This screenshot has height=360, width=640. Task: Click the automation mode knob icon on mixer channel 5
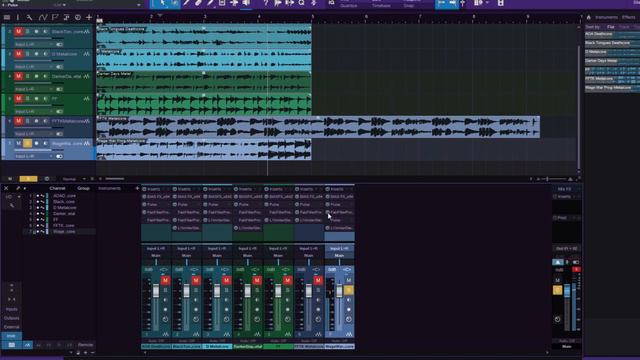(288, 319)
